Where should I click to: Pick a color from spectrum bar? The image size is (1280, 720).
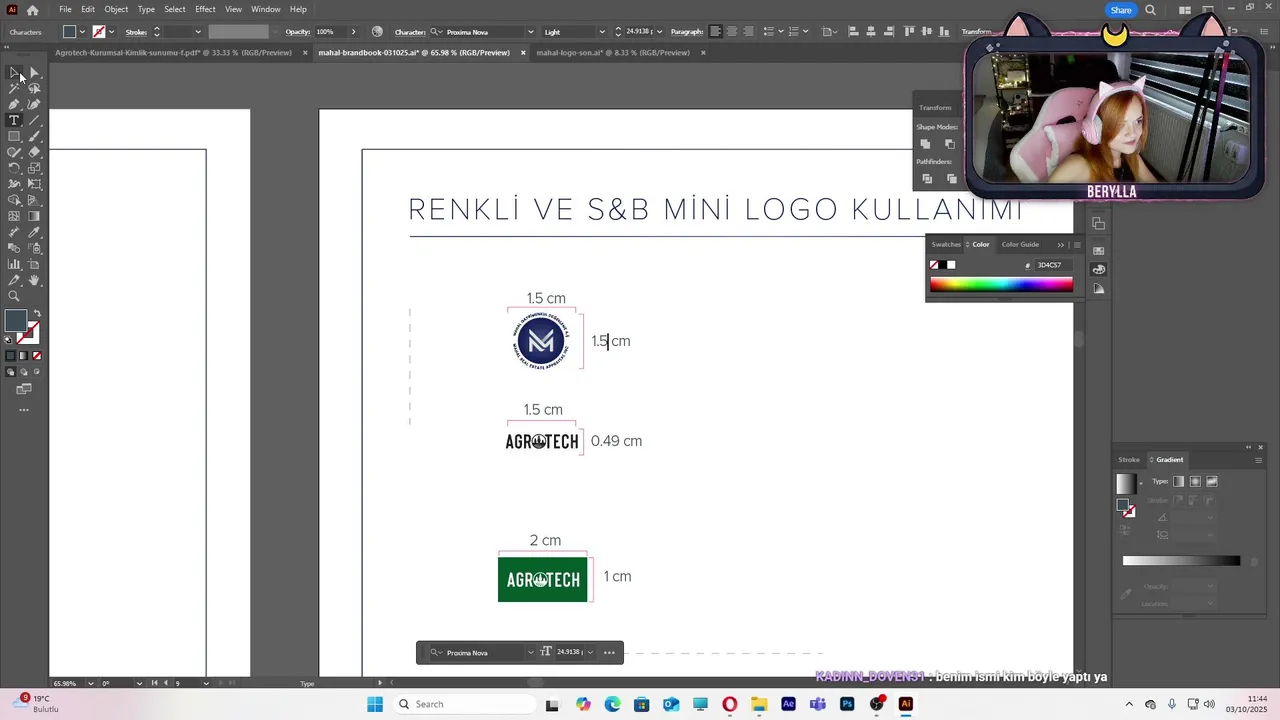1001,284
